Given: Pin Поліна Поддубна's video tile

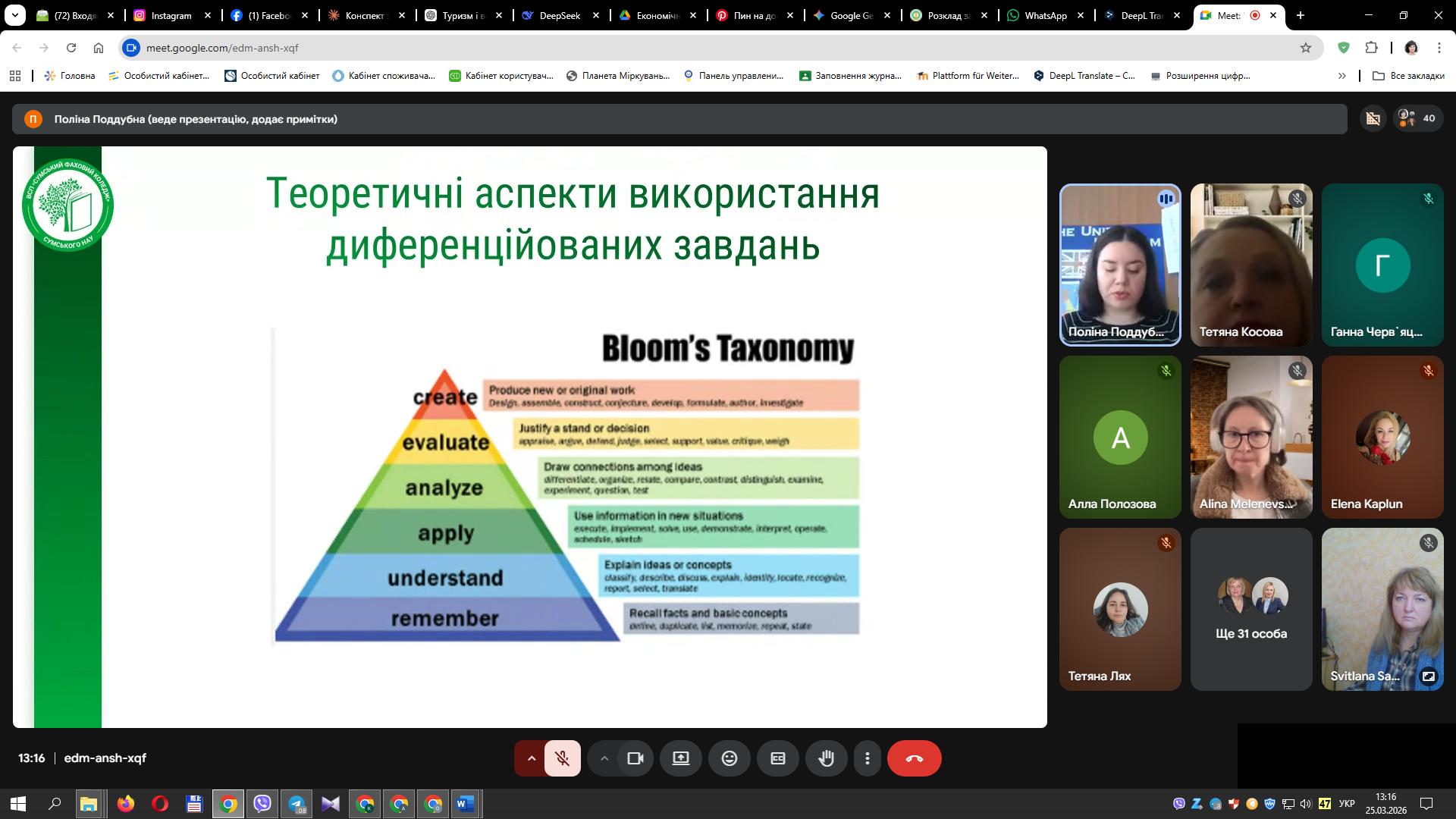Looking at the screenshot, I should pyautogui.click(x=1120, y=264).
